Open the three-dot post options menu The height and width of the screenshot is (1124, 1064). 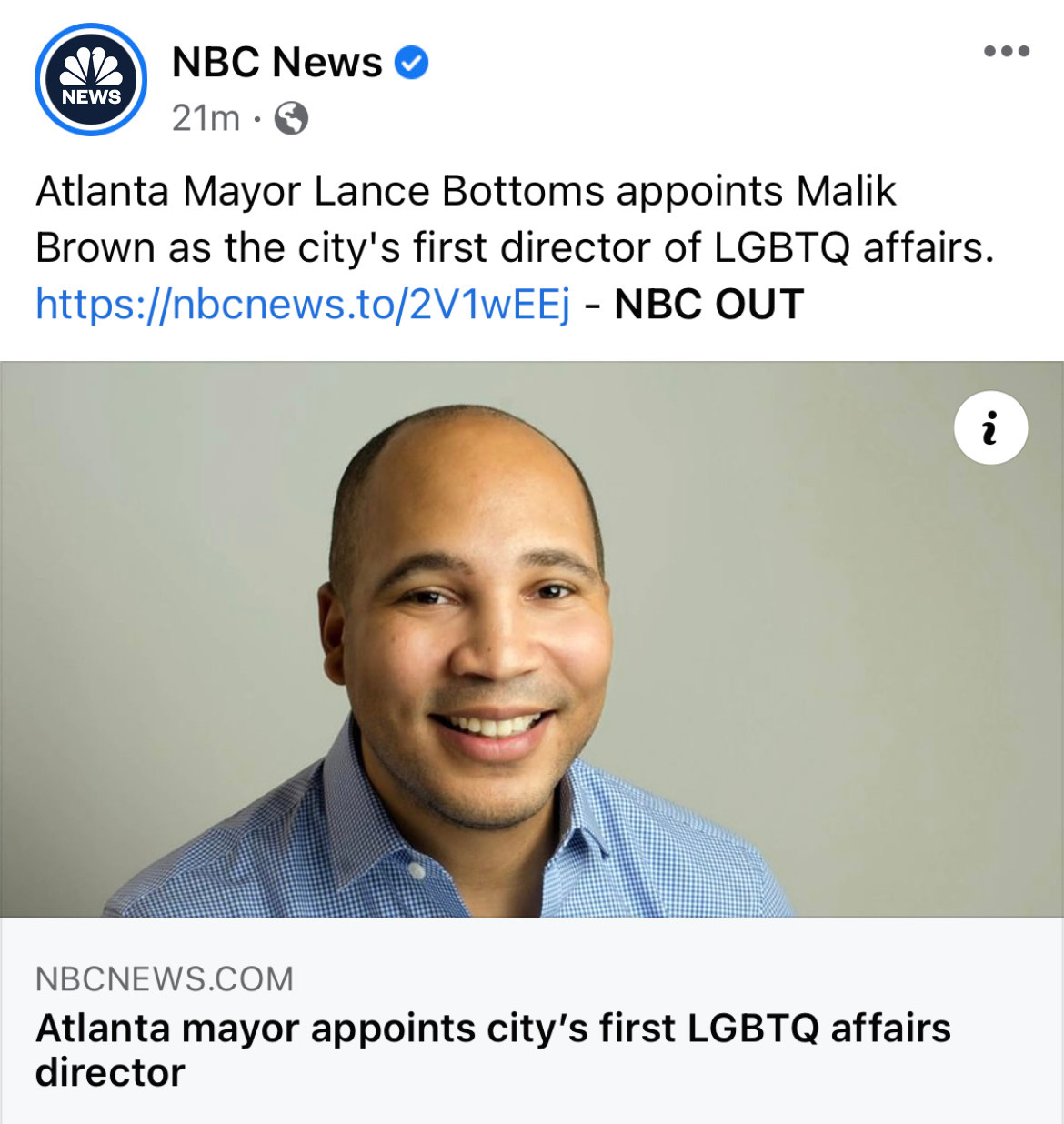tap(1007, 51)
